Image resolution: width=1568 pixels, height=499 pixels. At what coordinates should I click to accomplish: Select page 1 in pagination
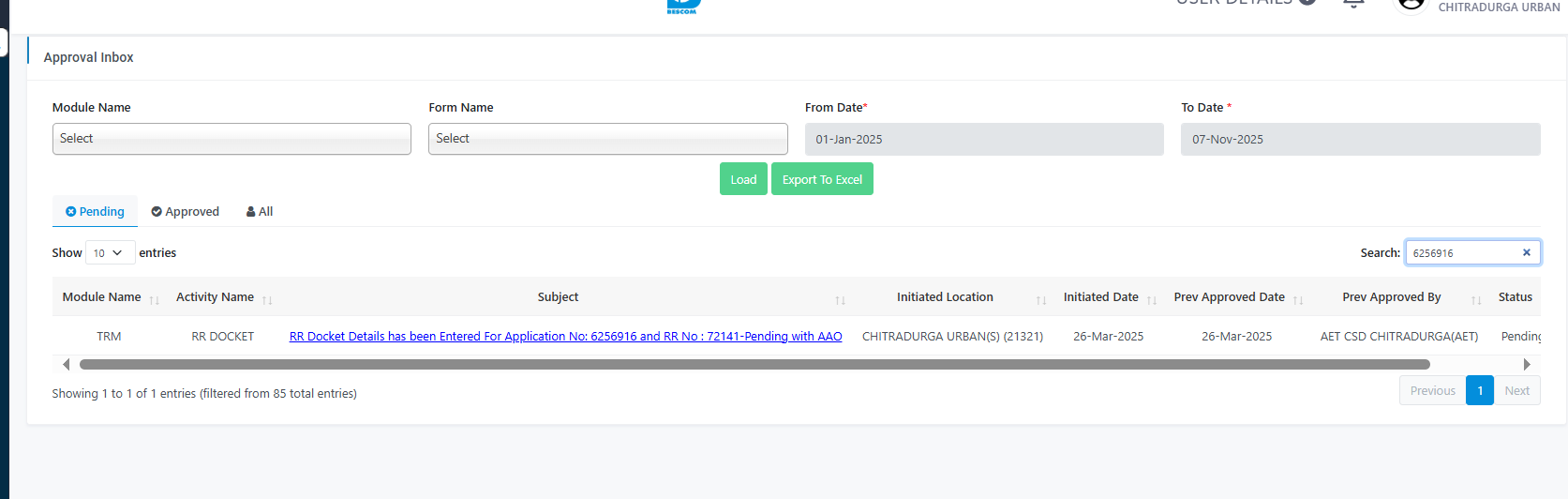(x=1480, y=390)
